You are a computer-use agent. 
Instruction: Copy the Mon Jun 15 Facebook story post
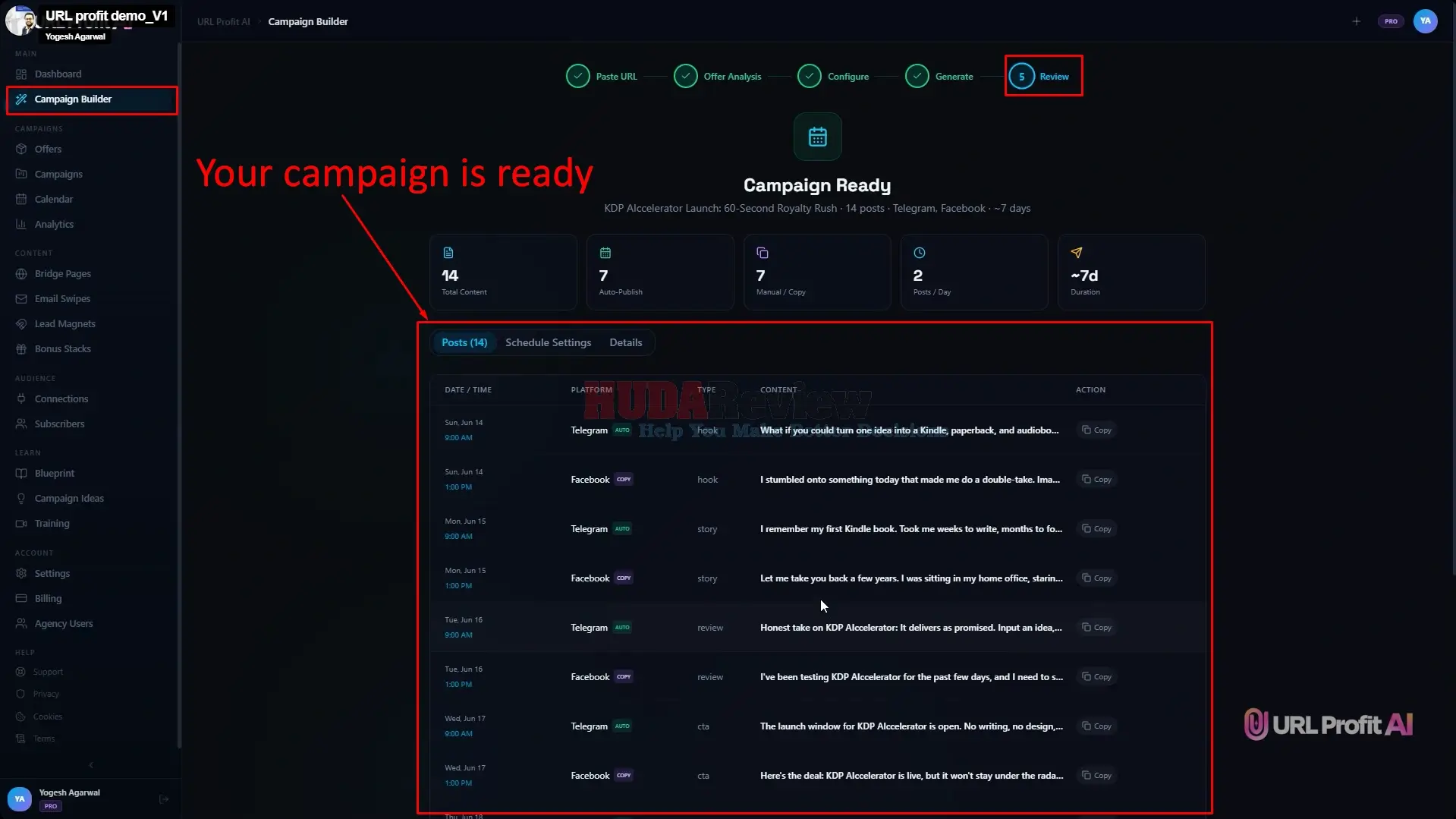(x=1096, y=578)
